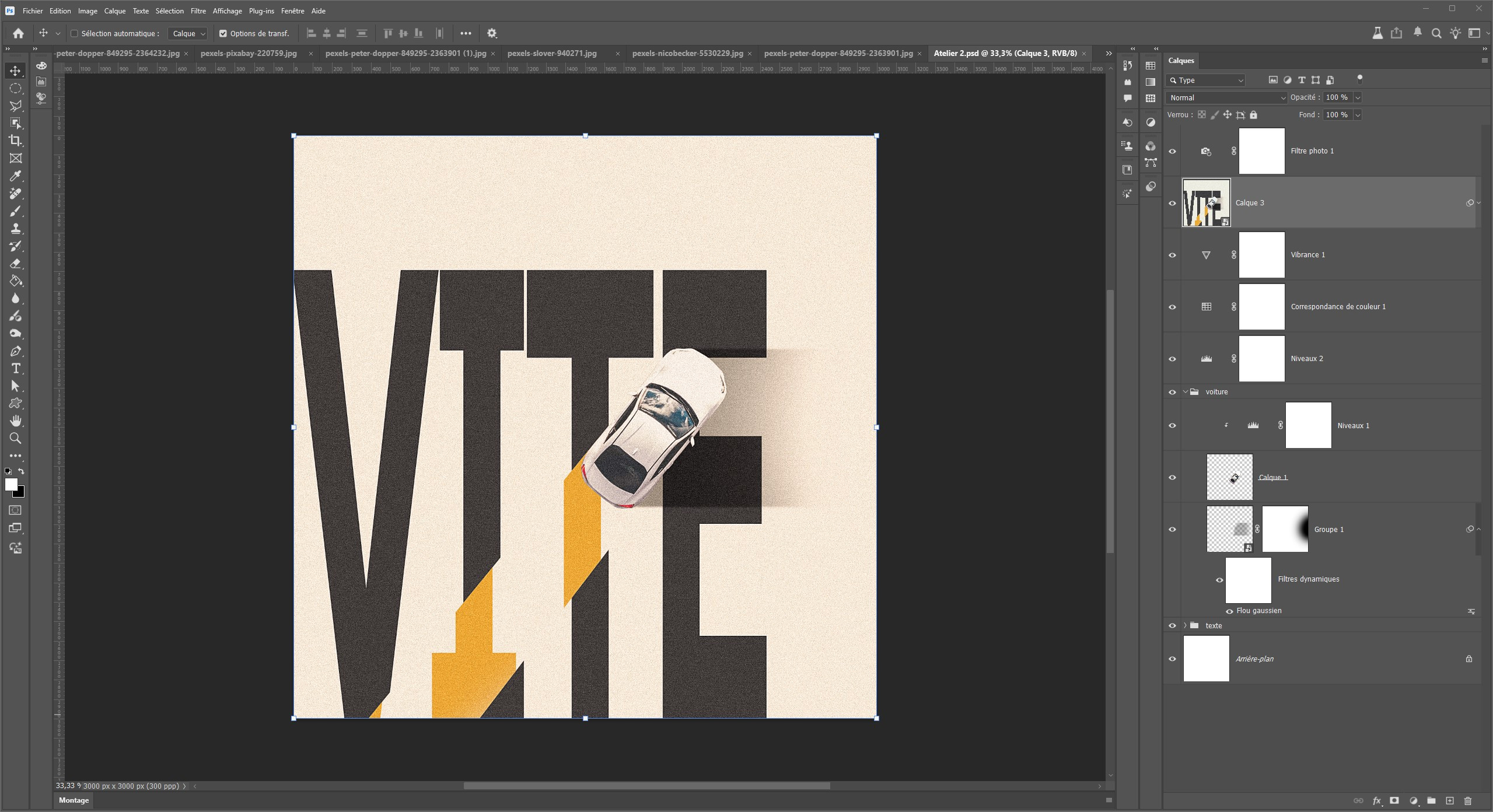
Task: Hide the Filtre photo 1 layer
Action: click(x=1172, y=152)
